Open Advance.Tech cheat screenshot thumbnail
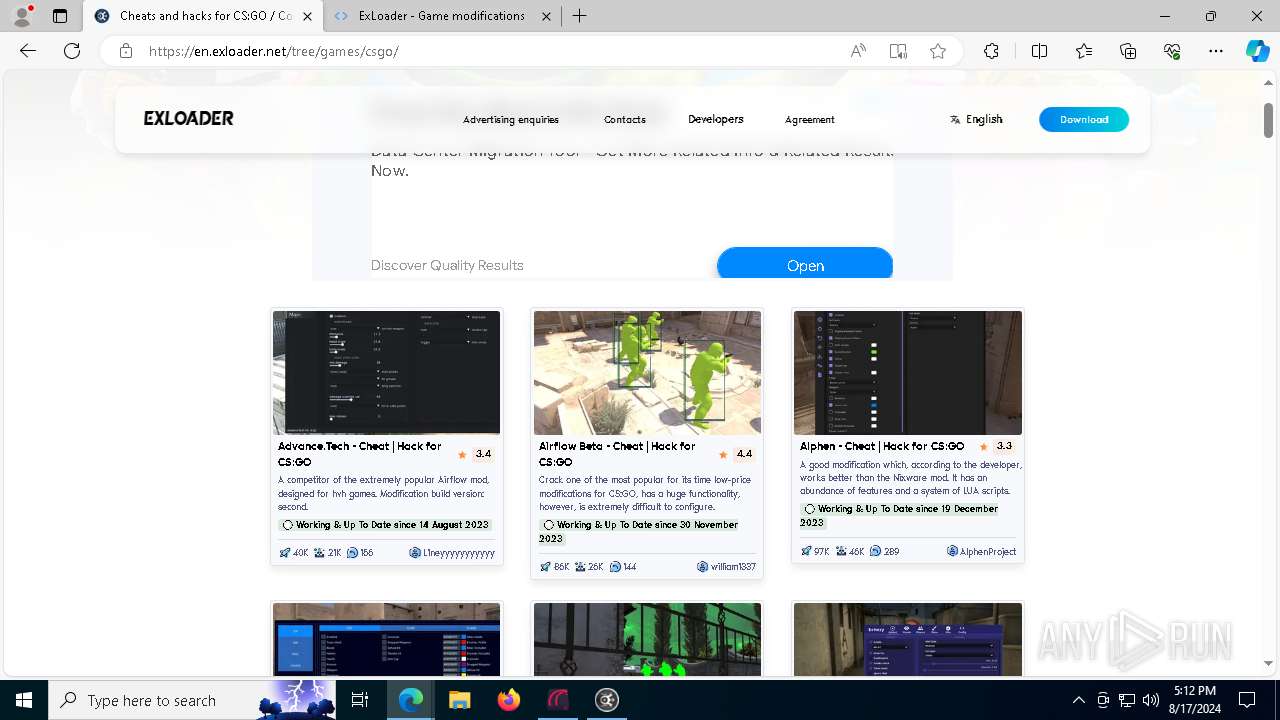Image resolution: width=1280 pixels, height=720 pixels. tap(387, 372)
